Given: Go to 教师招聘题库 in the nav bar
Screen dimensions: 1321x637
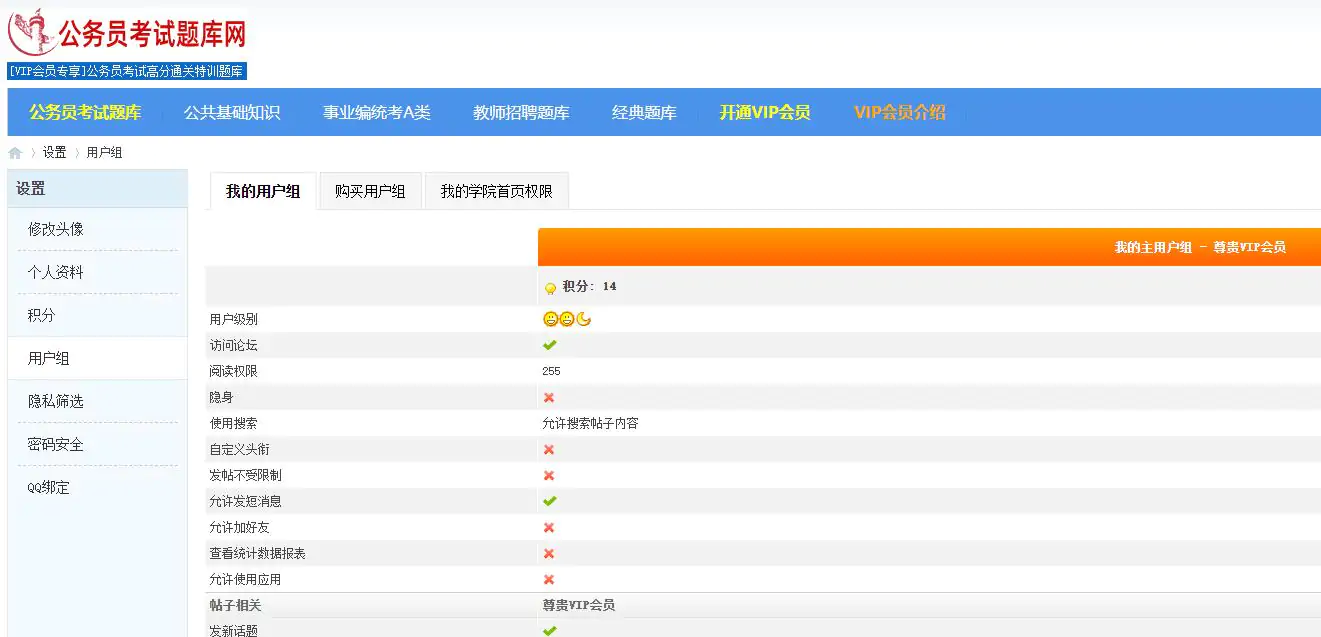Looking at the screenshot, I should [521, 113].
